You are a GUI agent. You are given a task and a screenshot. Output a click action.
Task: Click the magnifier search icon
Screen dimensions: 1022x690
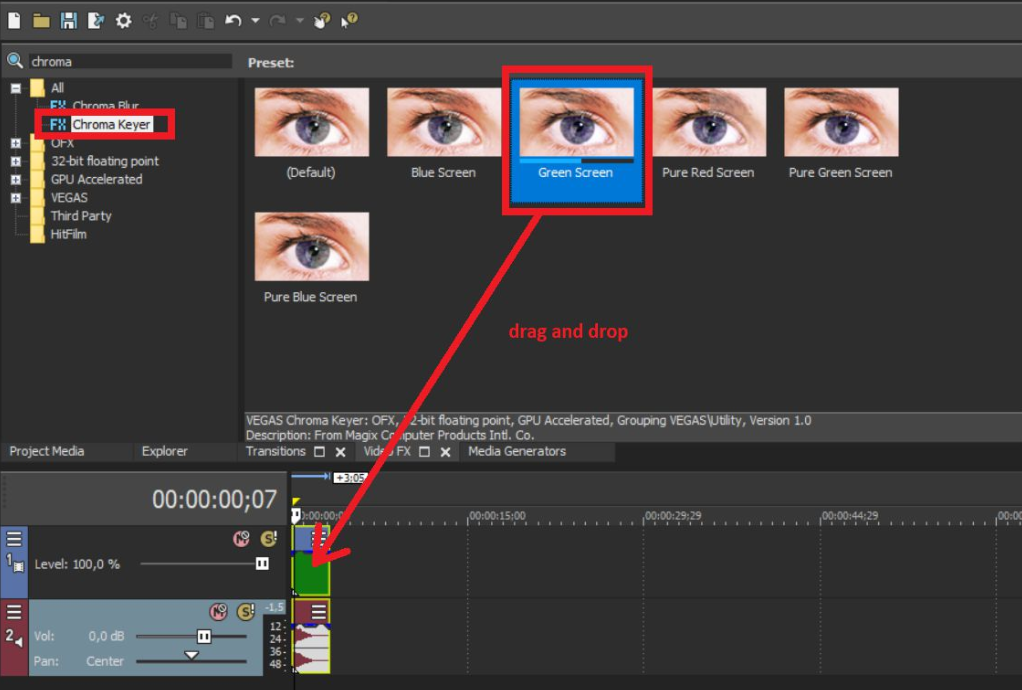[x=14, y=61]
